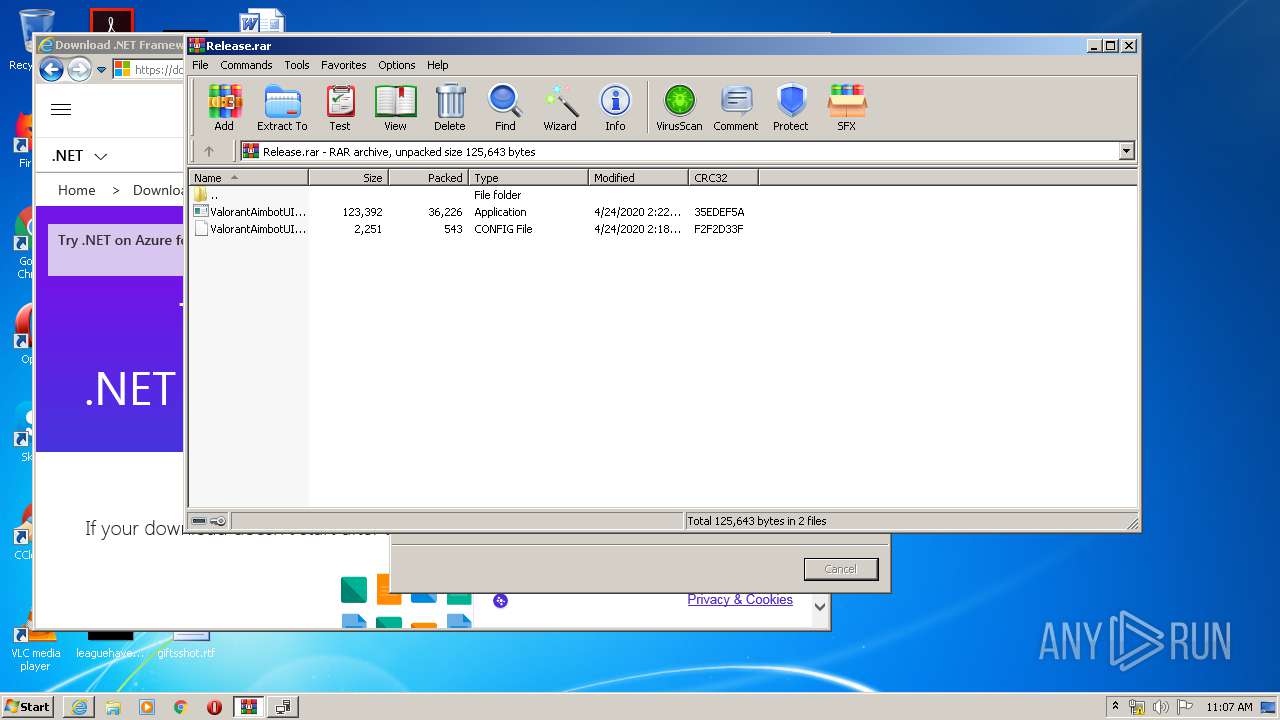Viewport: 1280px width, 720px height.
Task: Open the File menu
Action: click(200, 65)
